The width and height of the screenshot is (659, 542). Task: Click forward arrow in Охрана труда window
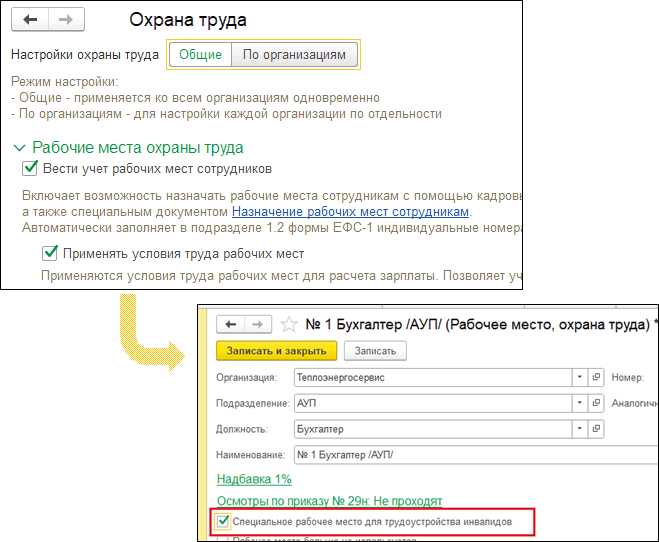click(x=65, y=20)
